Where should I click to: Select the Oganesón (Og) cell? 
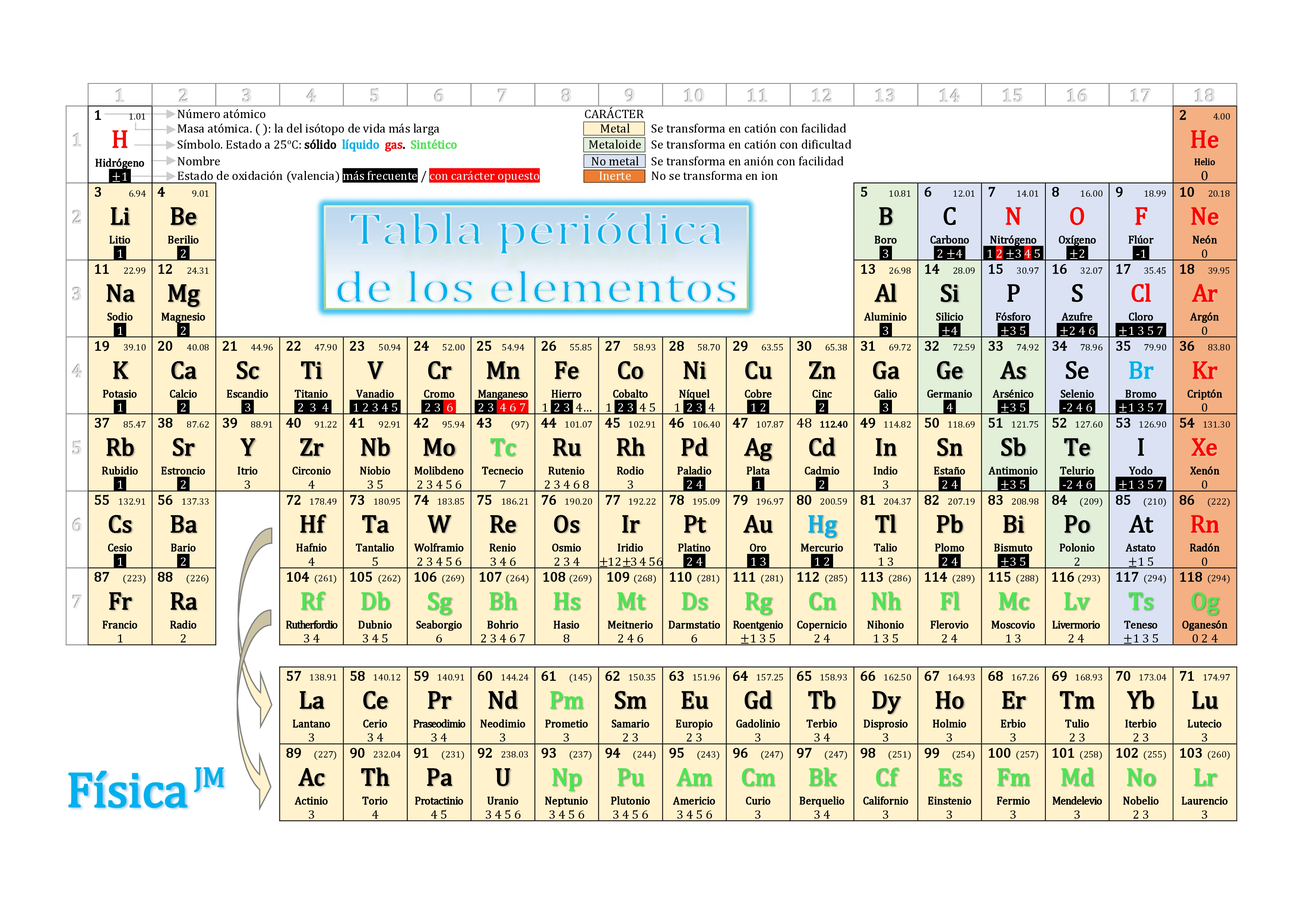(1205, 607)
